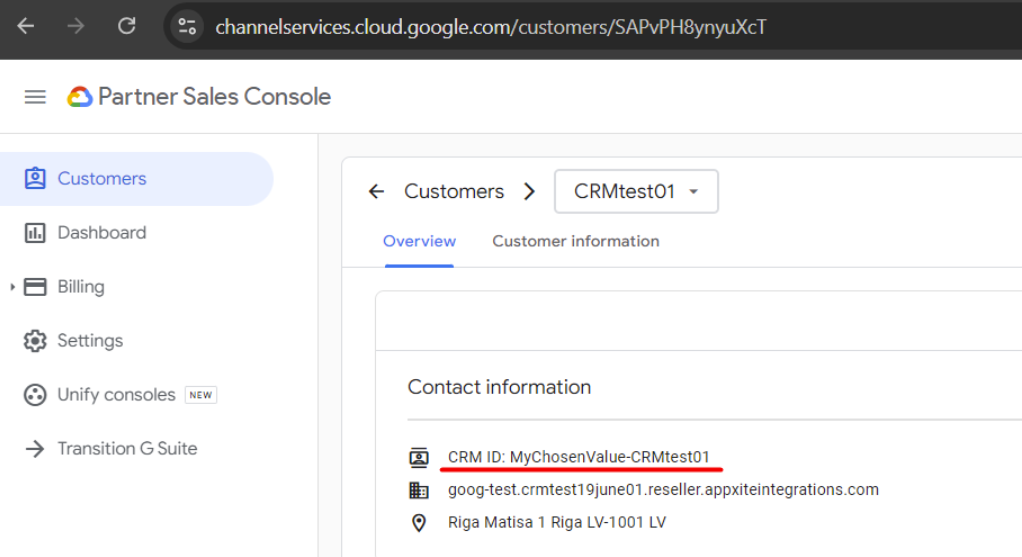Viewport: 1022px width, 557px height.
Task: Click the Unify consoles icon
Action: 35,395
